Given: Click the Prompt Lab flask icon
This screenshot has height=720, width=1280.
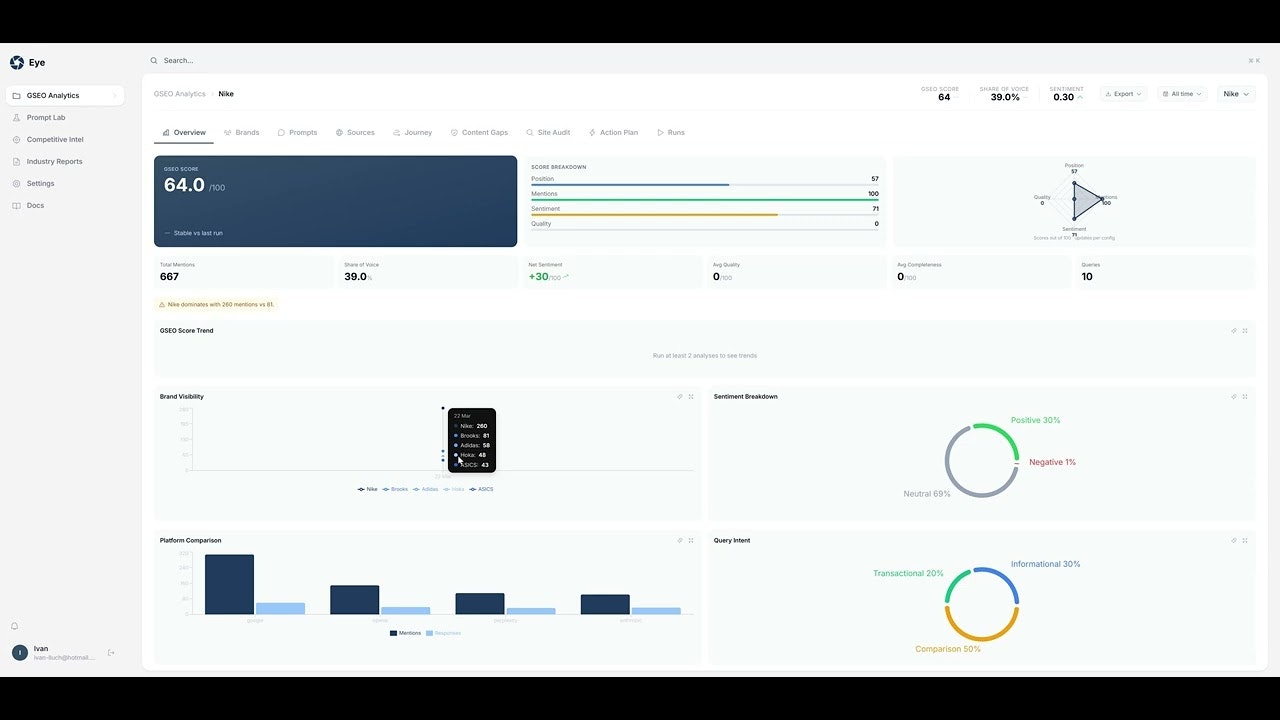Looking at the screenshot, I should coord(16,118).
